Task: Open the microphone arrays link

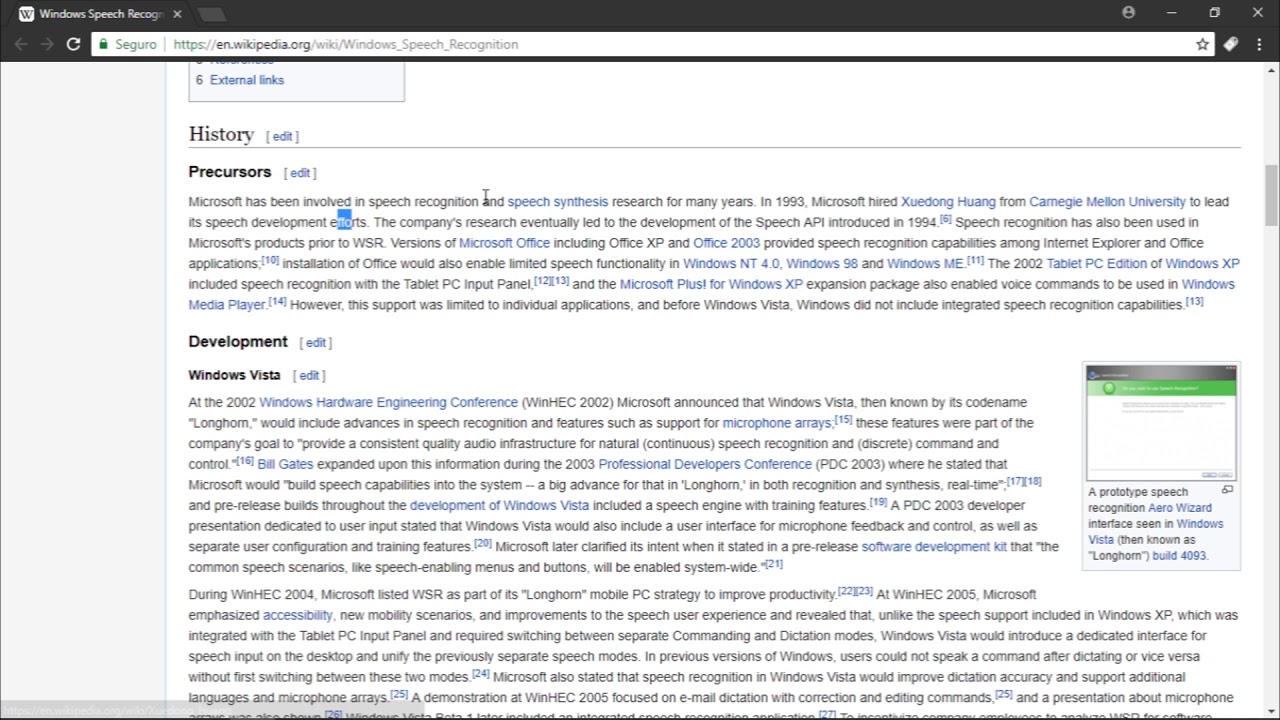Action: pos(776,423)
